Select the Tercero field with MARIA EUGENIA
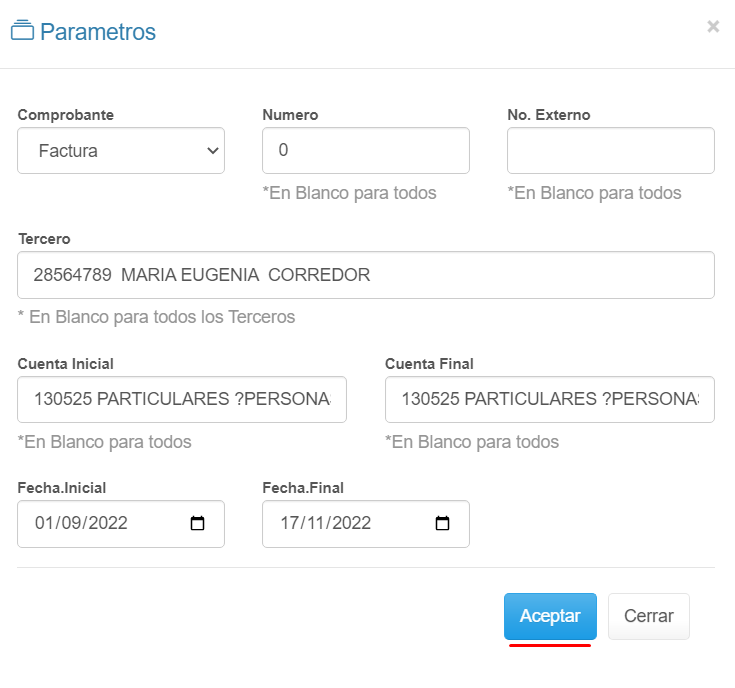735x688 pixels. [365, 275]
